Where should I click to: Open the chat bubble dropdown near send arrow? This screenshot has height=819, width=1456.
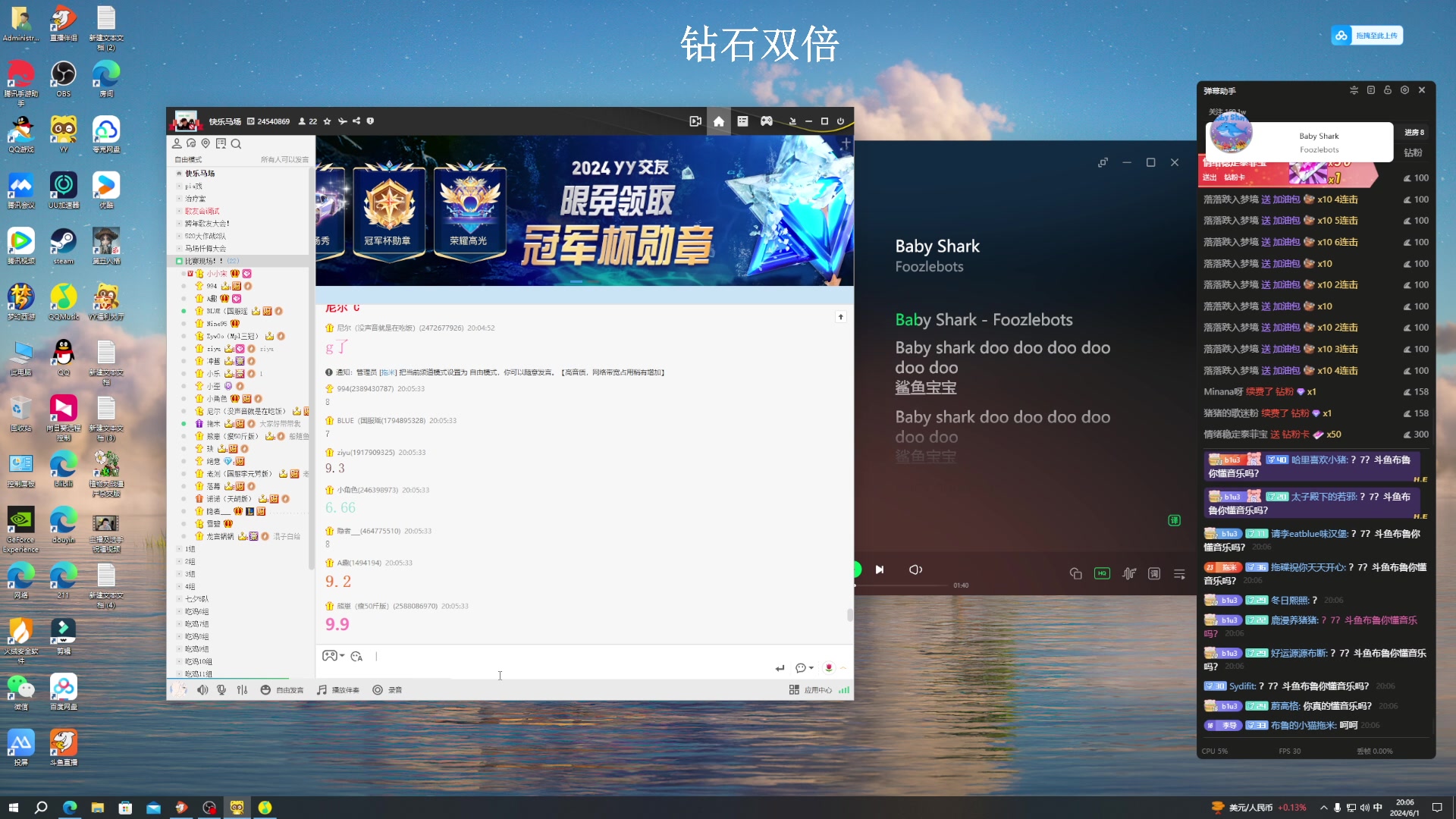(802, 669)
